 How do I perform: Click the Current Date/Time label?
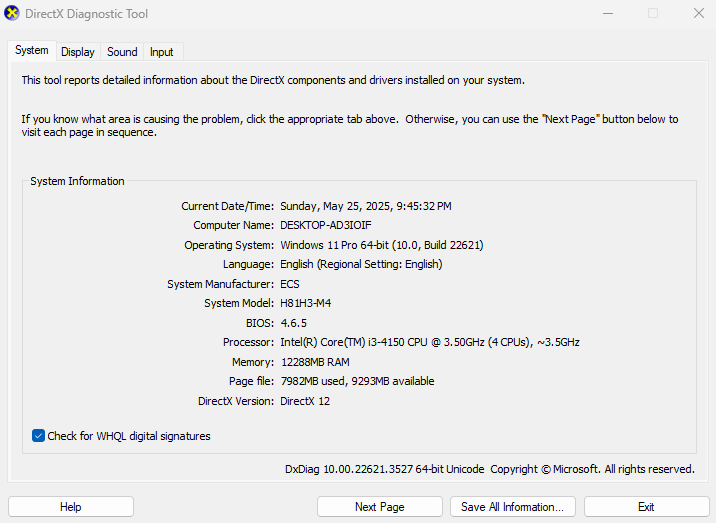[227, 206]
